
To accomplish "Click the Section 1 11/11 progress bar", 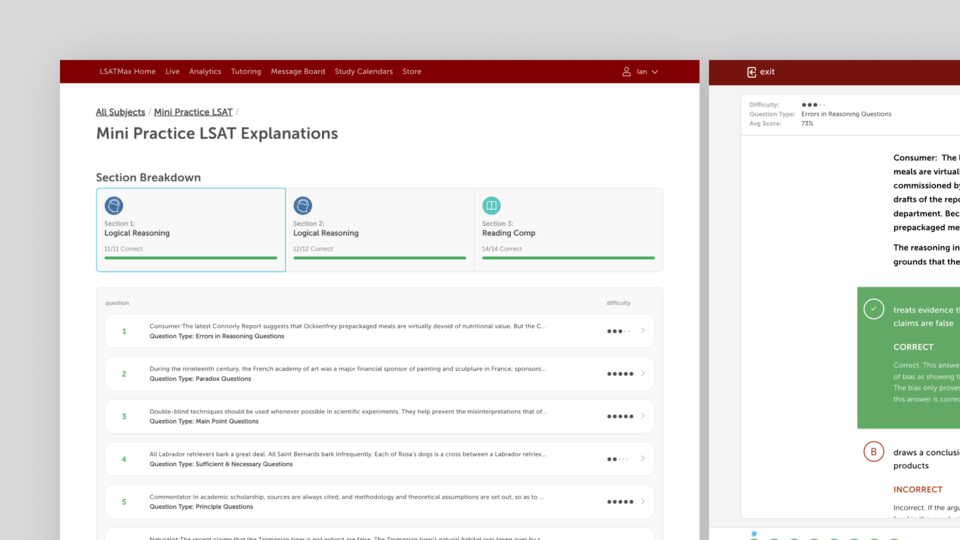I will [x=190, y=258].
